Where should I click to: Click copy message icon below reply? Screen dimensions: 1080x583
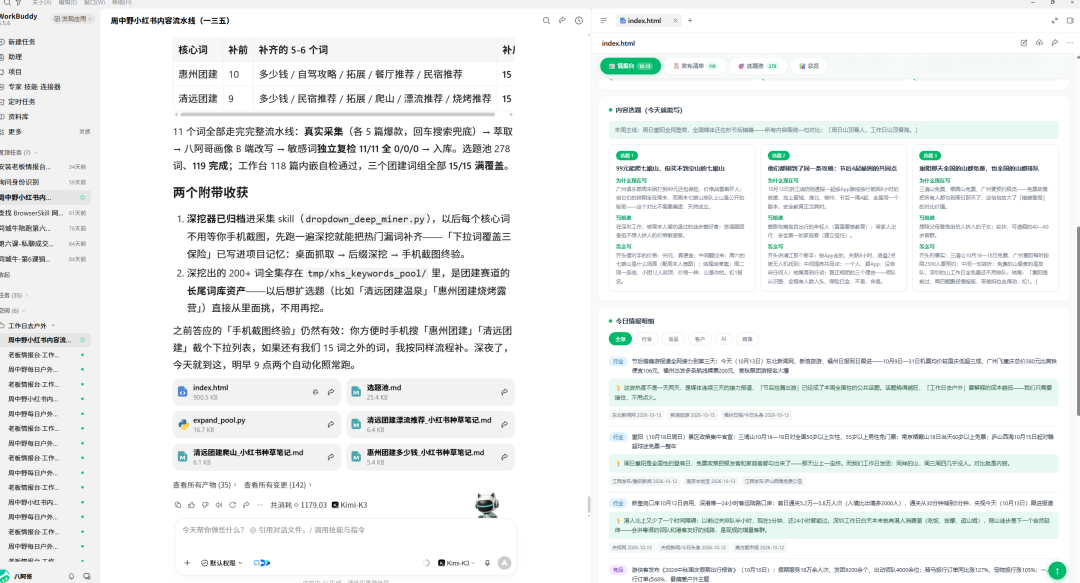click(178, 504)
